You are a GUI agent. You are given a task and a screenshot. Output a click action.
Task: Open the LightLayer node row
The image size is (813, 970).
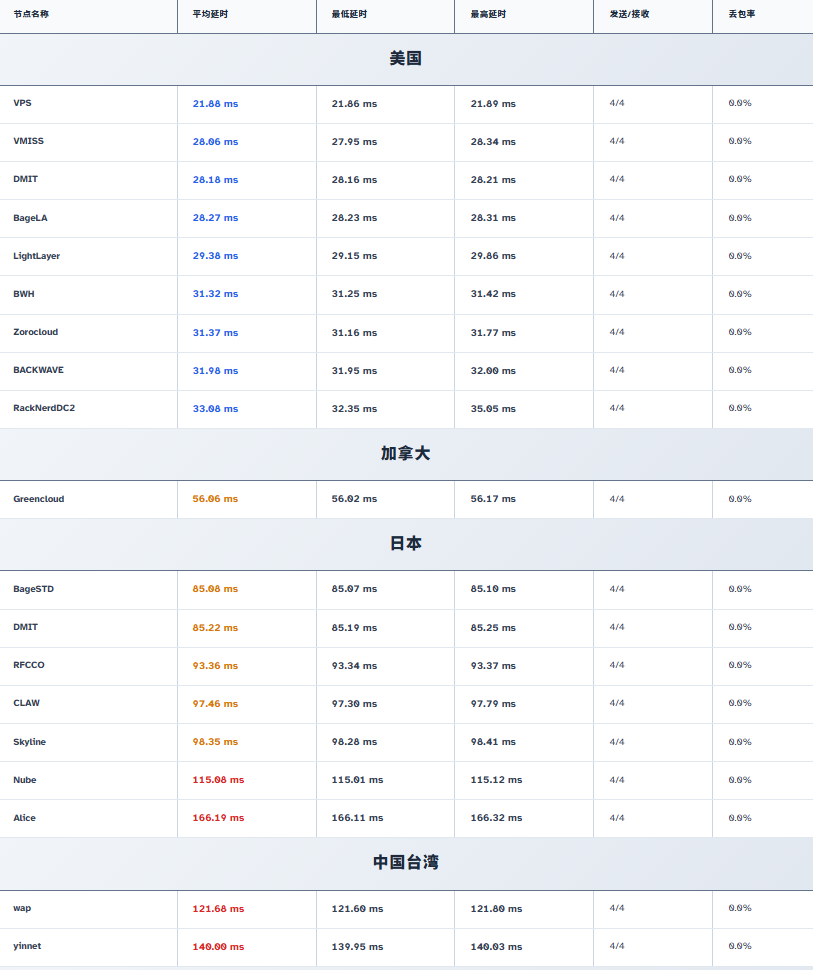(36, 256)
